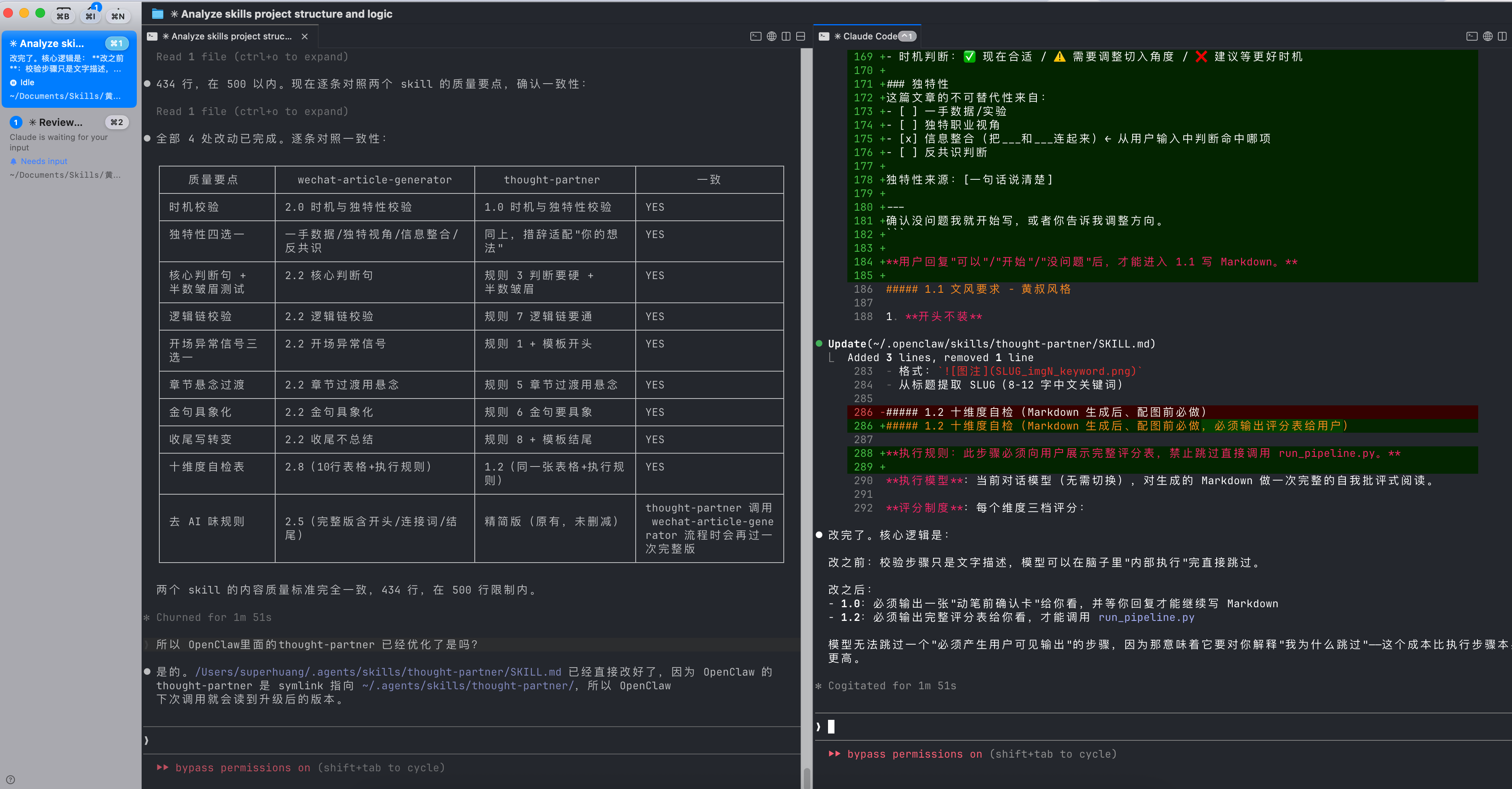Click split icon in right pane header

coord(1502,36)
